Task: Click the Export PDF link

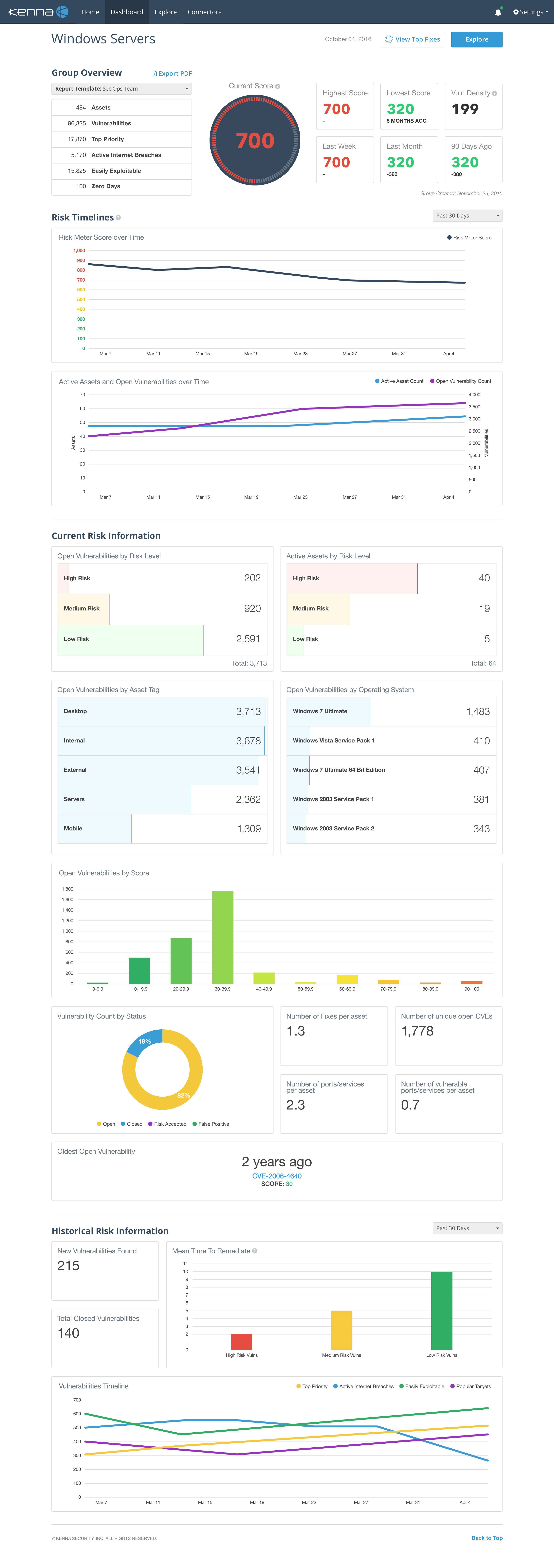Action: pyautogui.click(x=172, y=74)
